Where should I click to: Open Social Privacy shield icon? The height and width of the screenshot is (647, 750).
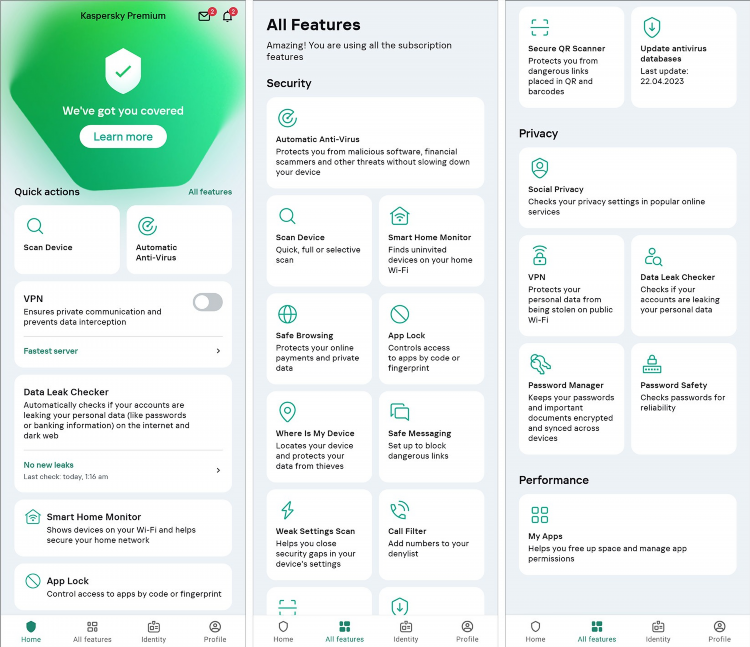540,168
